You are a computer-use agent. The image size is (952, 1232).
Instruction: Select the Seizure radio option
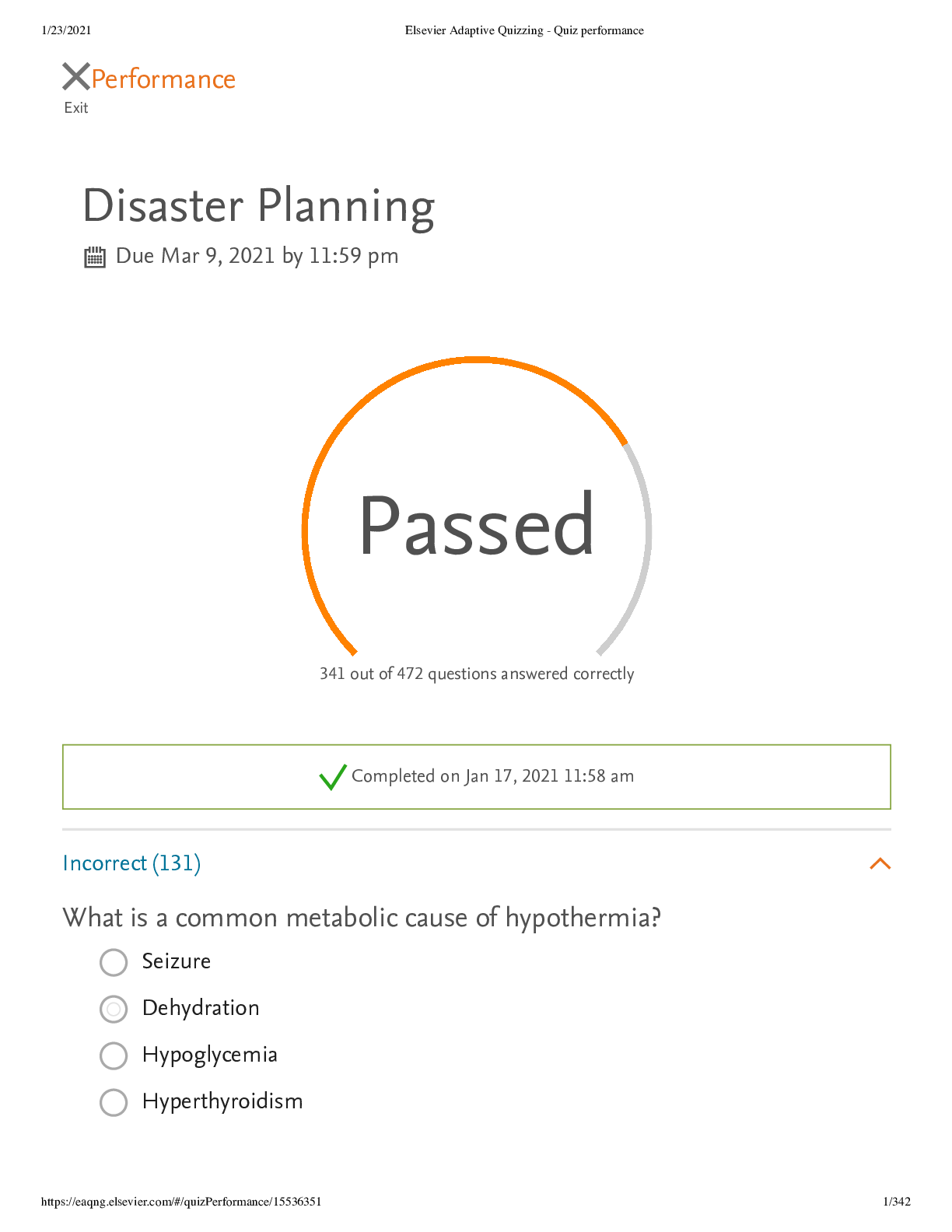tap(114, 962)
